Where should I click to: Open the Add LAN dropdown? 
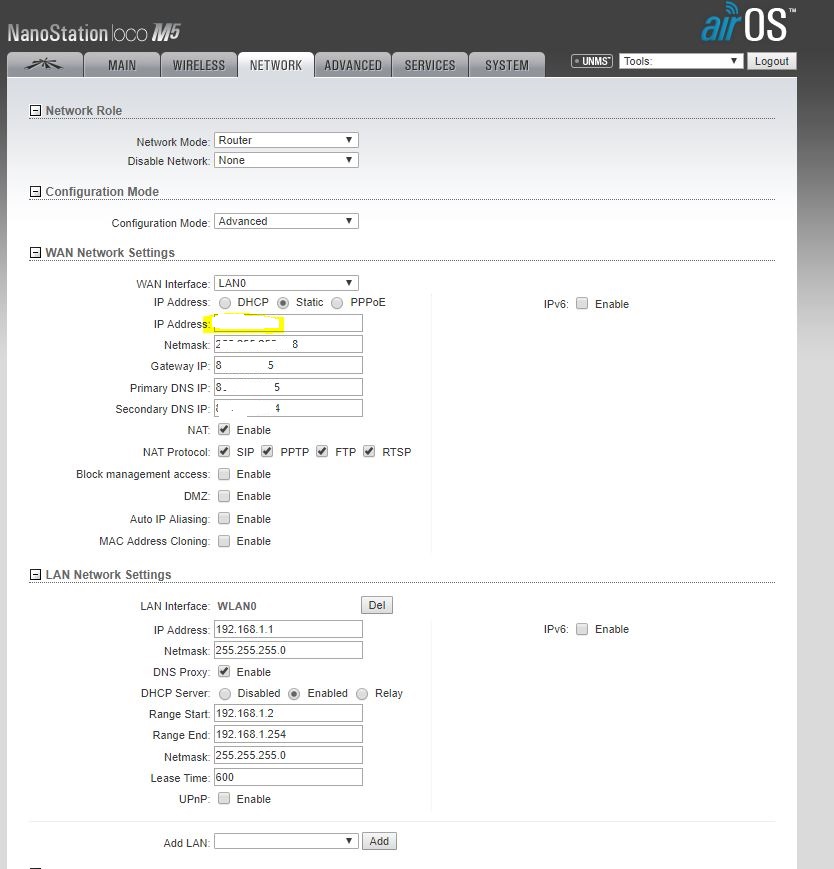[286, 841]
